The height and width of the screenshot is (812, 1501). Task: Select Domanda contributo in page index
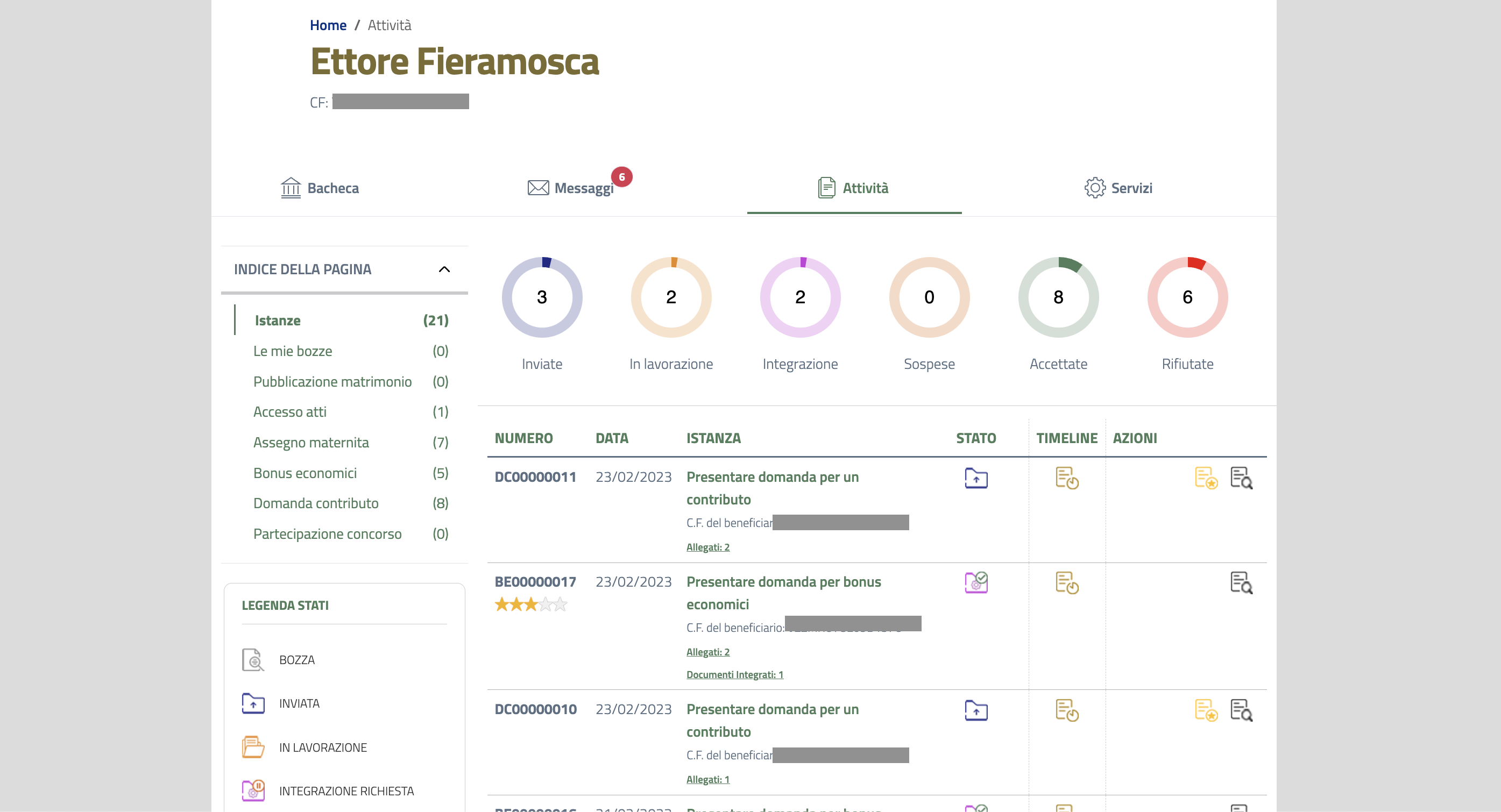315,503
